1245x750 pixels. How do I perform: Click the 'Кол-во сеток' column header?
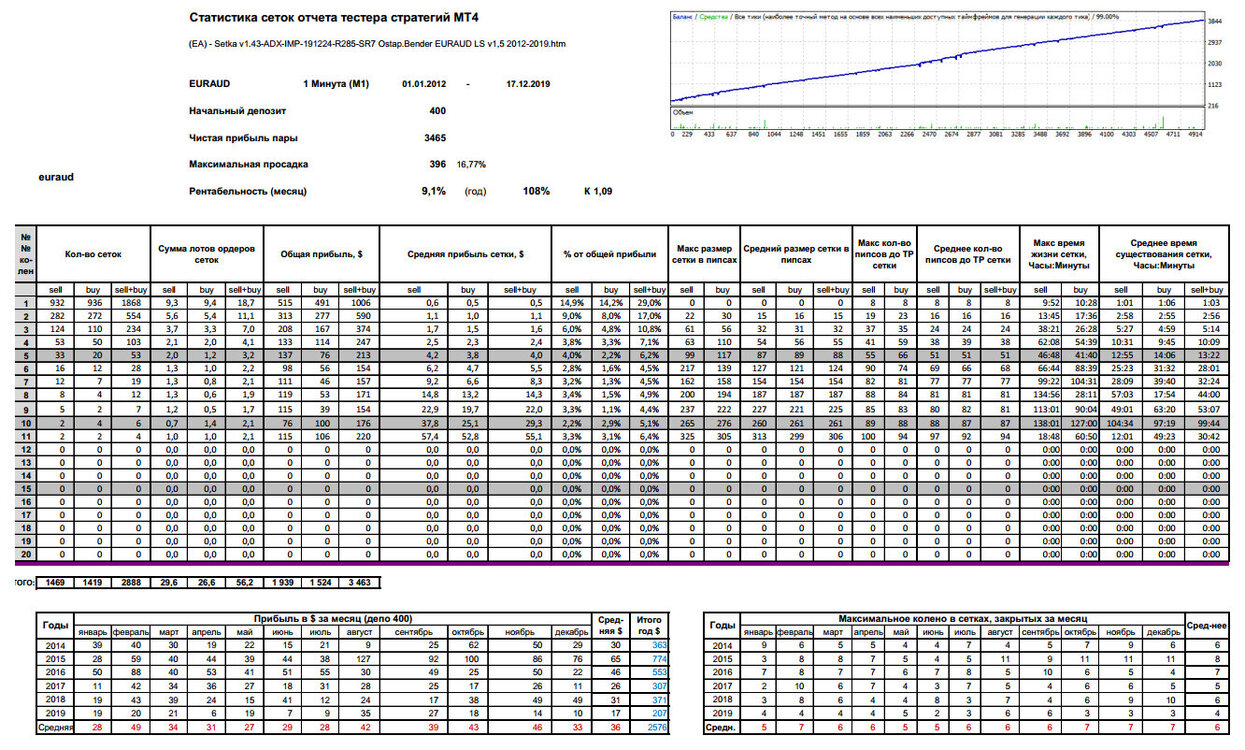[93, 255]
